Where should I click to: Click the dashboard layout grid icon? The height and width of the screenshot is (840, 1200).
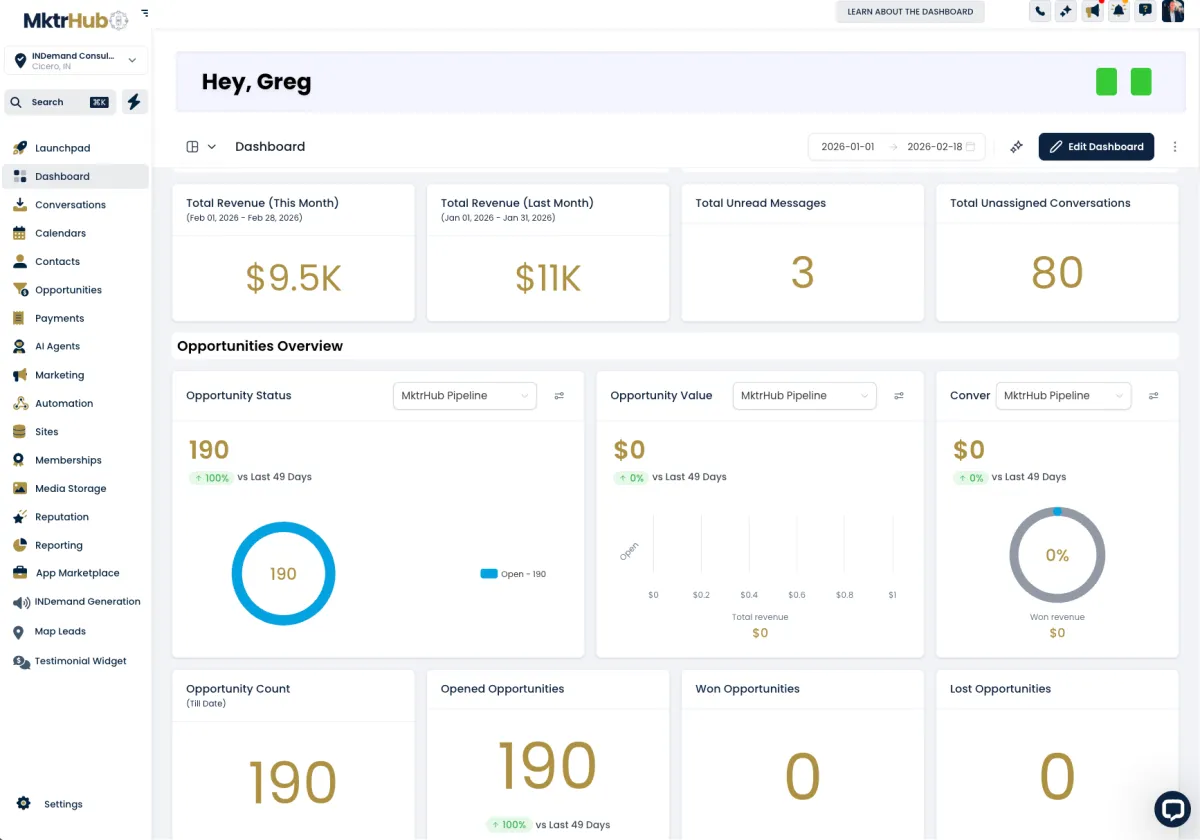coord(193,147)
